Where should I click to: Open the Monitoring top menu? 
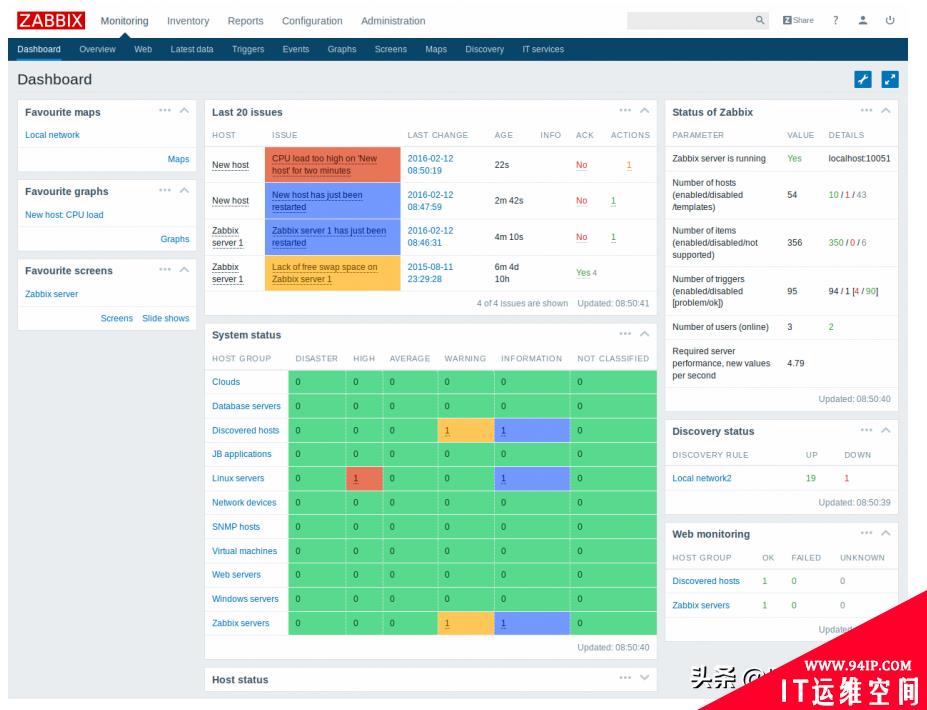124,21
